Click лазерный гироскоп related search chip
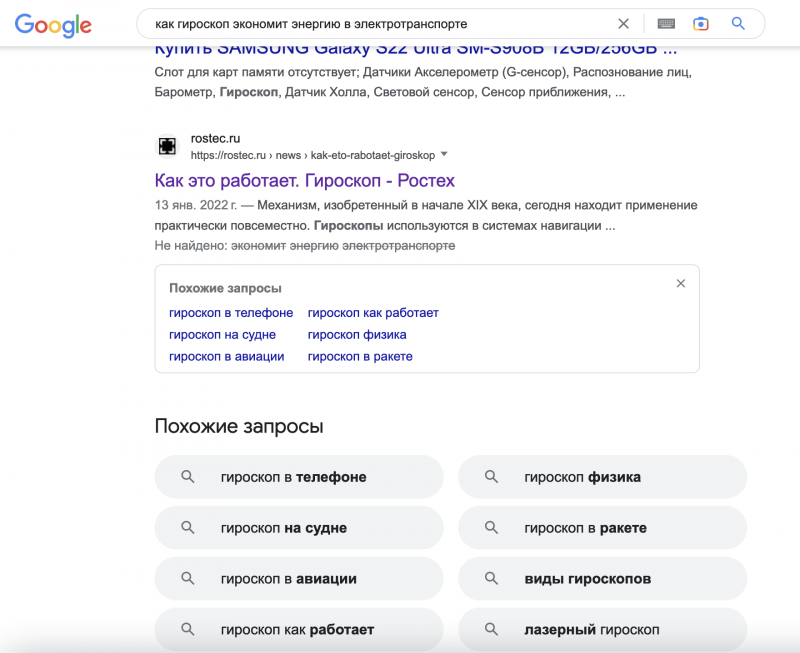 tap(603, 630)
